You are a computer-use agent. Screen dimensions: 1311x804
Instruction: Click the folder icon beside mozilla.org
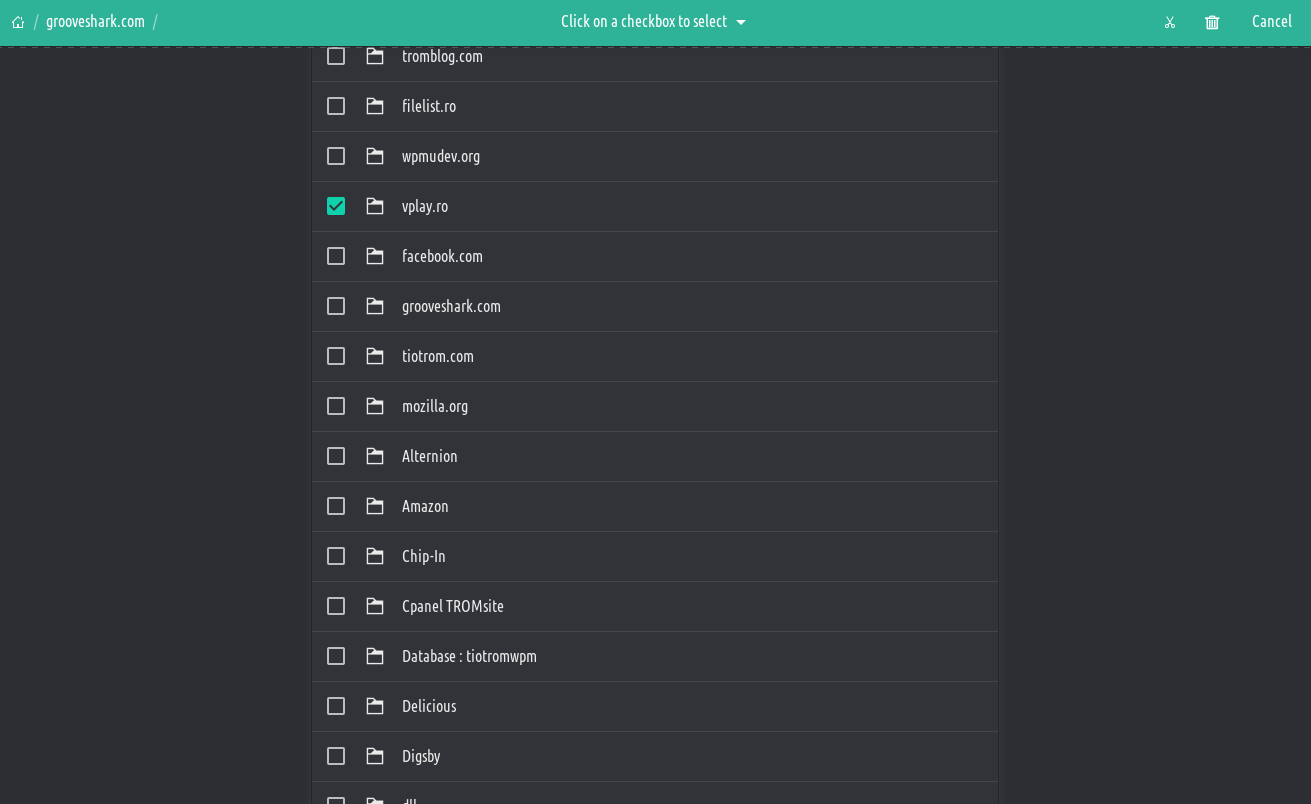(375, 406)
